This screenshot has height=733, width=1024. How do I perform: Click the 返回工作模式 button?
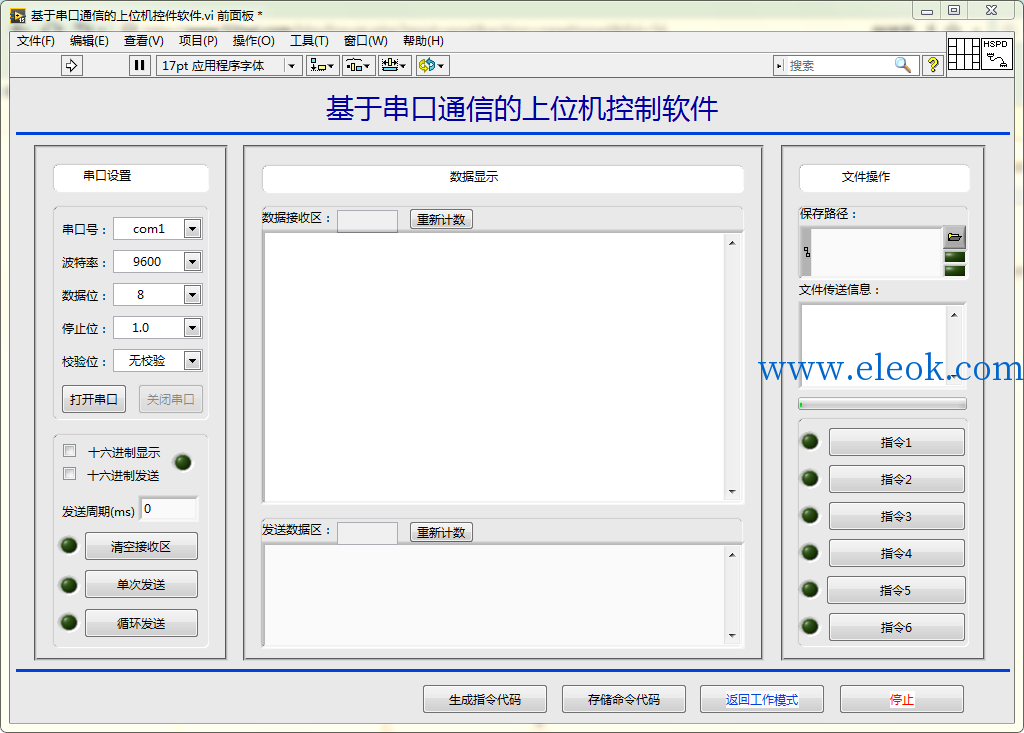point(762,700)
